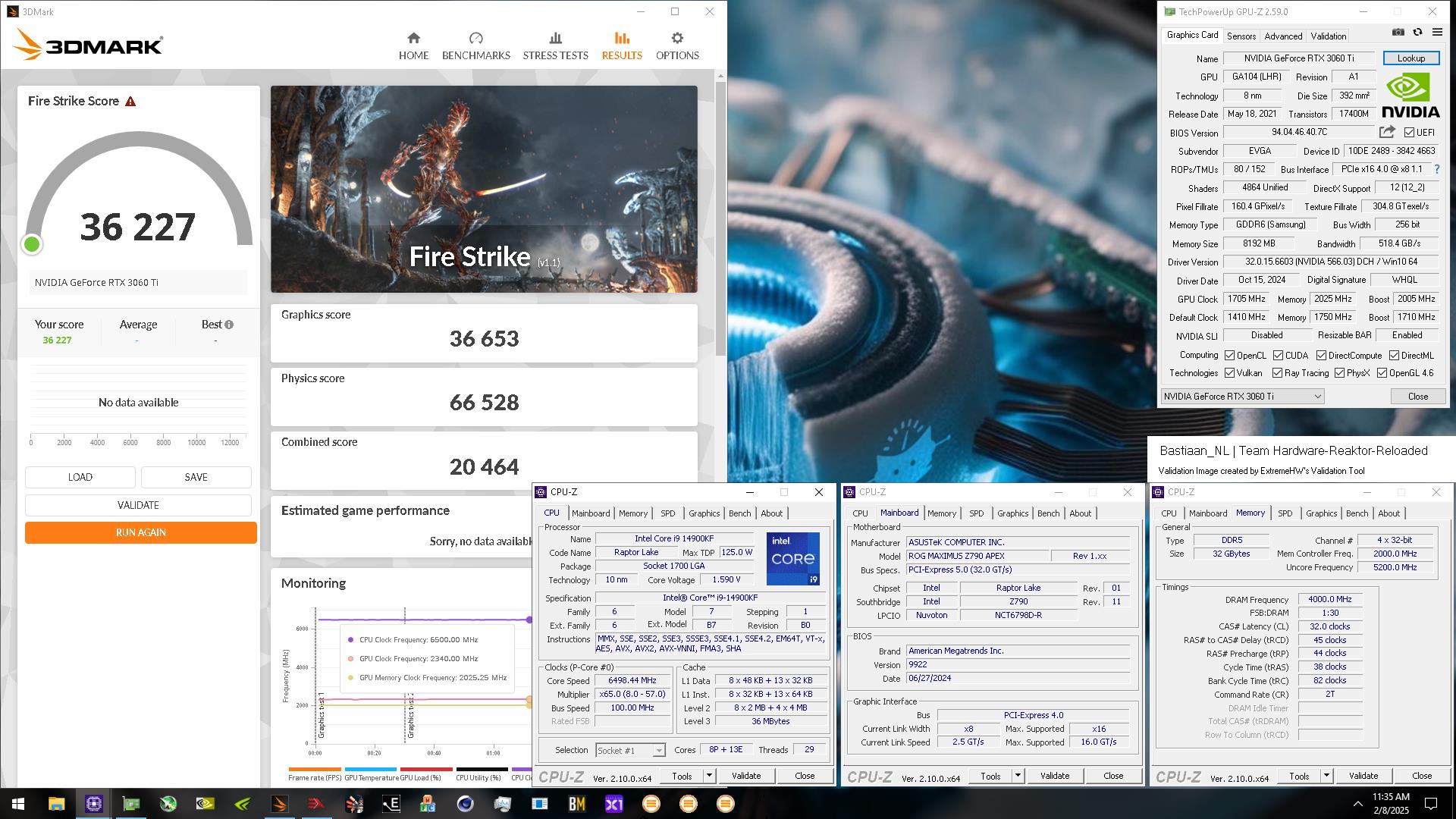The height and width of the screenshot is (819, 1456).
Task: Click the purple CPU clock marker on Monitoring chart
Action: [x=530, y=620]
